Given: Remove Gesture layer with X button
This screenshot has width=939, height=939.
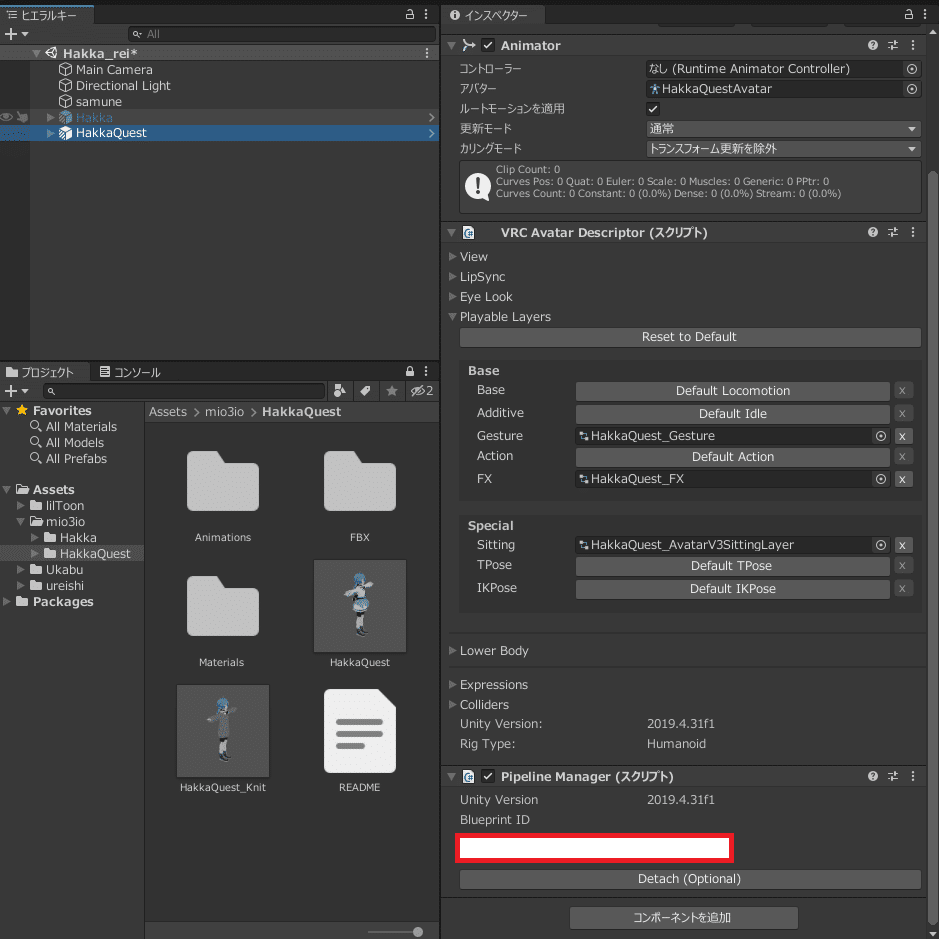Looking at the screenshot, I should point(902,436).
